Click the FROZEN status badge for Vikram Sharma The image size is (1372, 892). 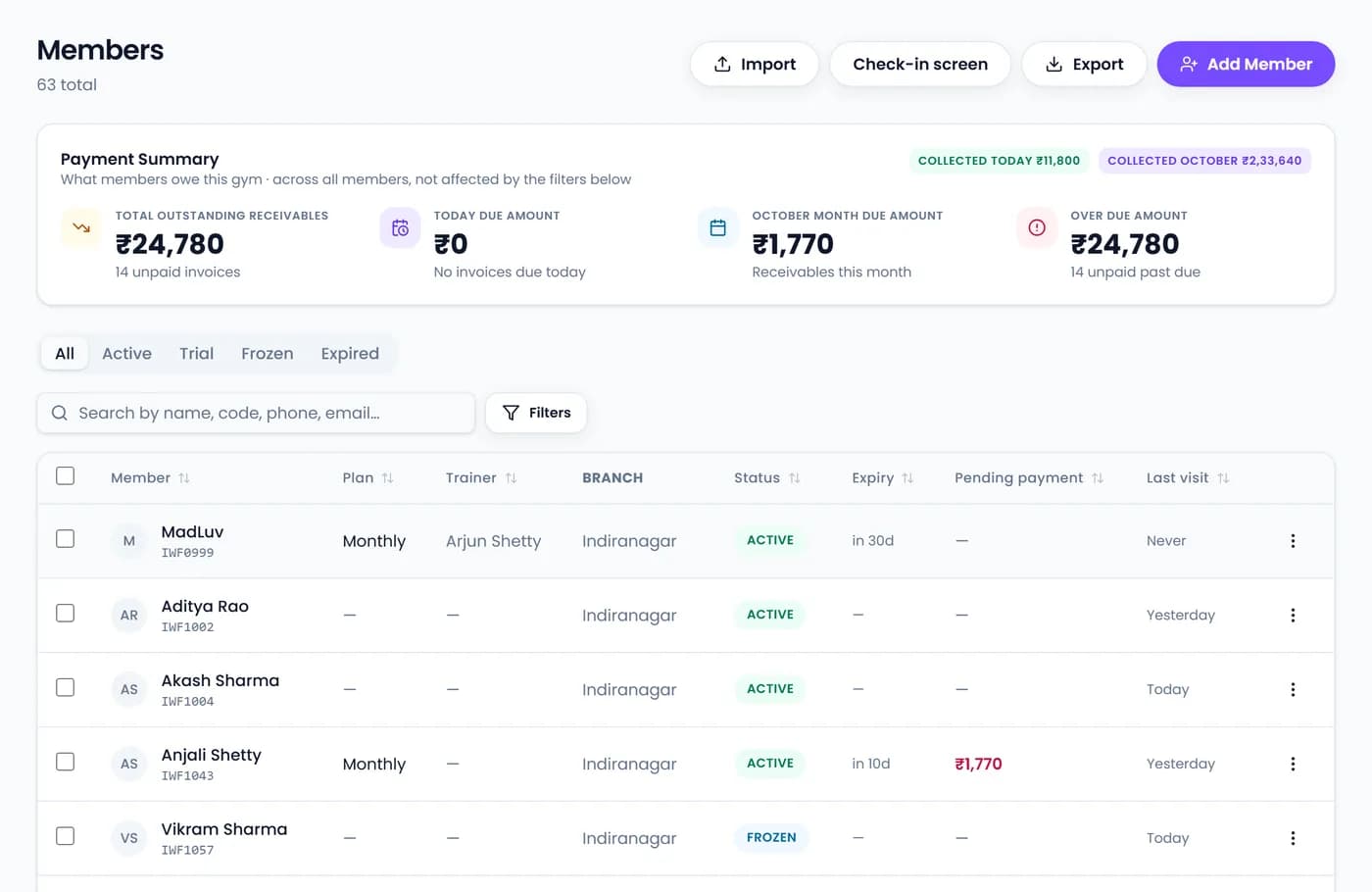771,838
